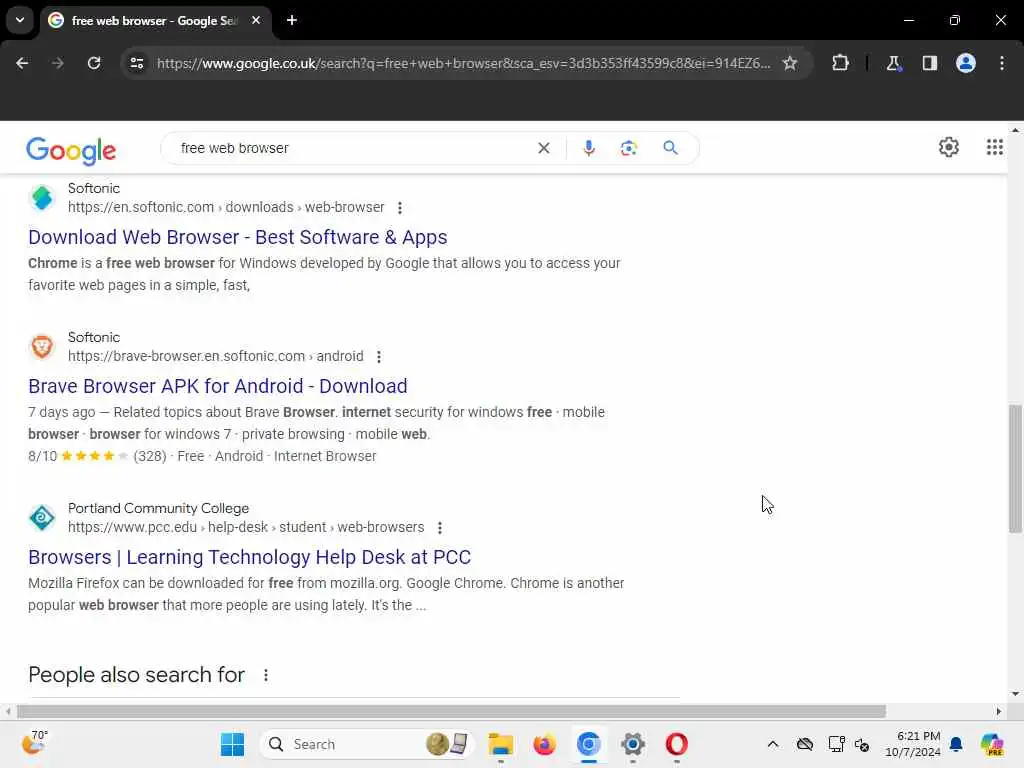Launch Firefox from the taskbar
The image size is (1024, 768).
pos(545,744)
